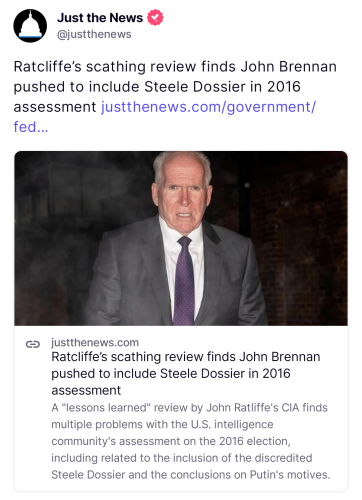This screenshot has width=362, height=500.
Task: Click the truncated "fed…" link portion
Action: [31, 127]
